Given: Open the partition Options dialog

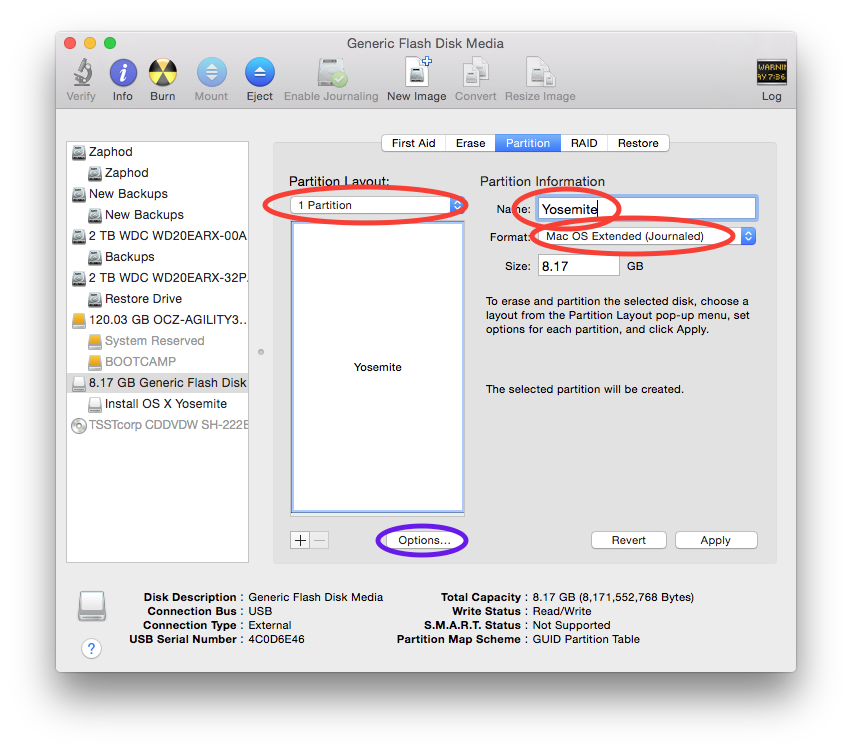Looking at the screenshot, I should [x=424, y=541].
